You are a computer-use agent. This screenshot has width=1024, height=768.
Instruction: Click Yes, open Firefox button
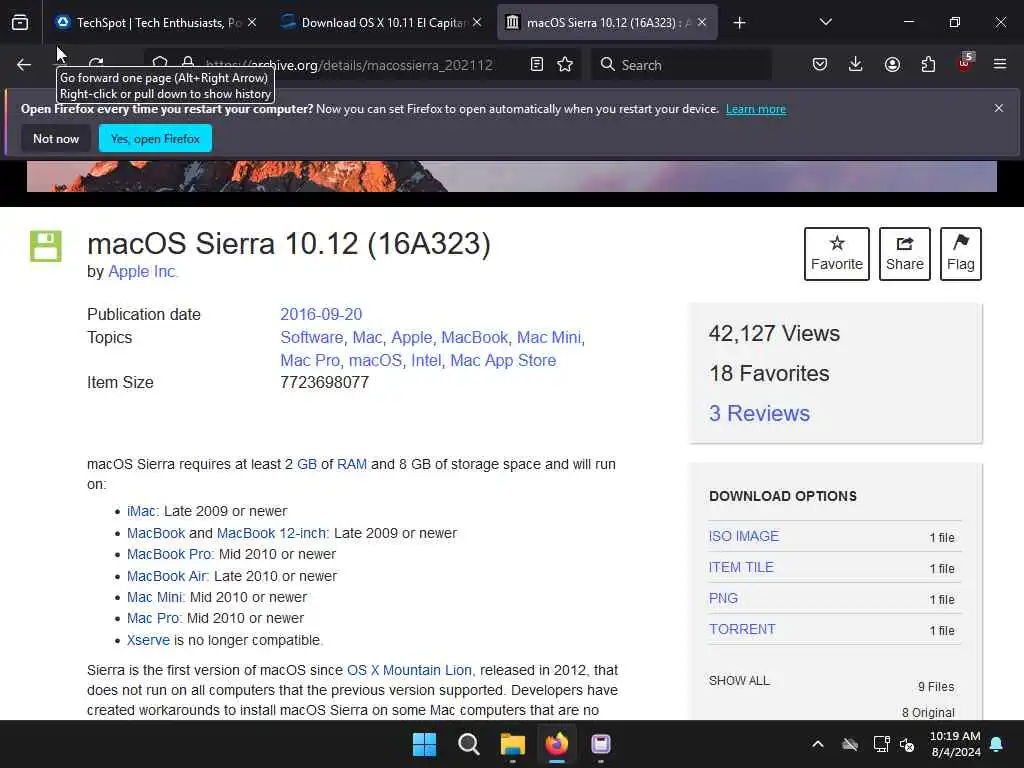pyautogui.click(x=155, y=138)
